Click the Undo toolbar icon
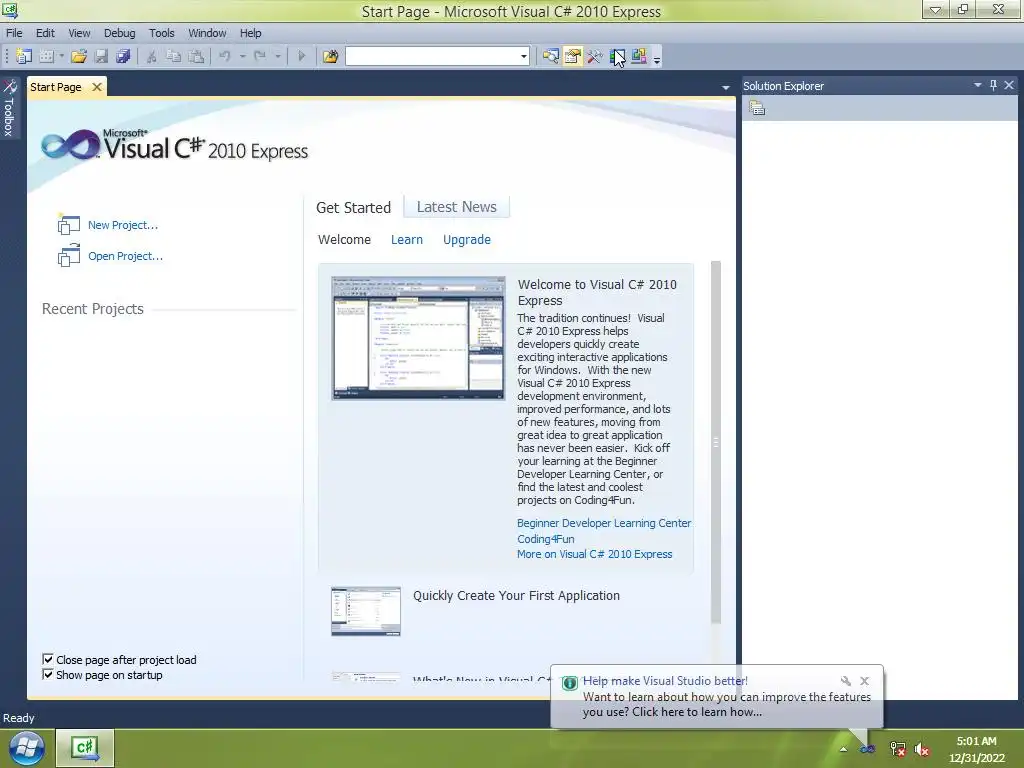The height and width of the screenshot is (768, 1024). pyautogui.click(x=225, y=56)
